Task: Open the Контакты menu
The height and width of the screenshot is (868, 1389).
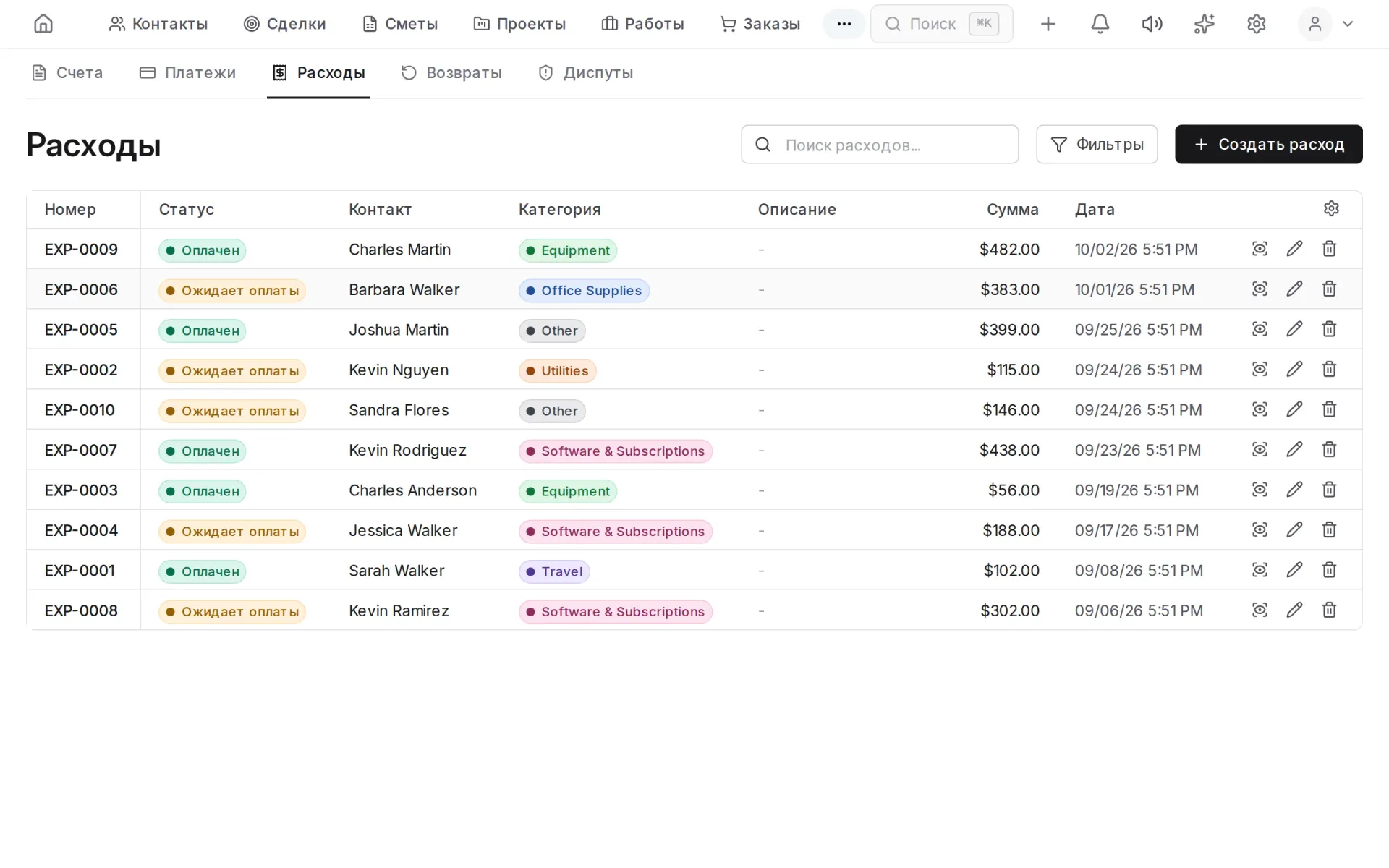Action: point(158,24)
